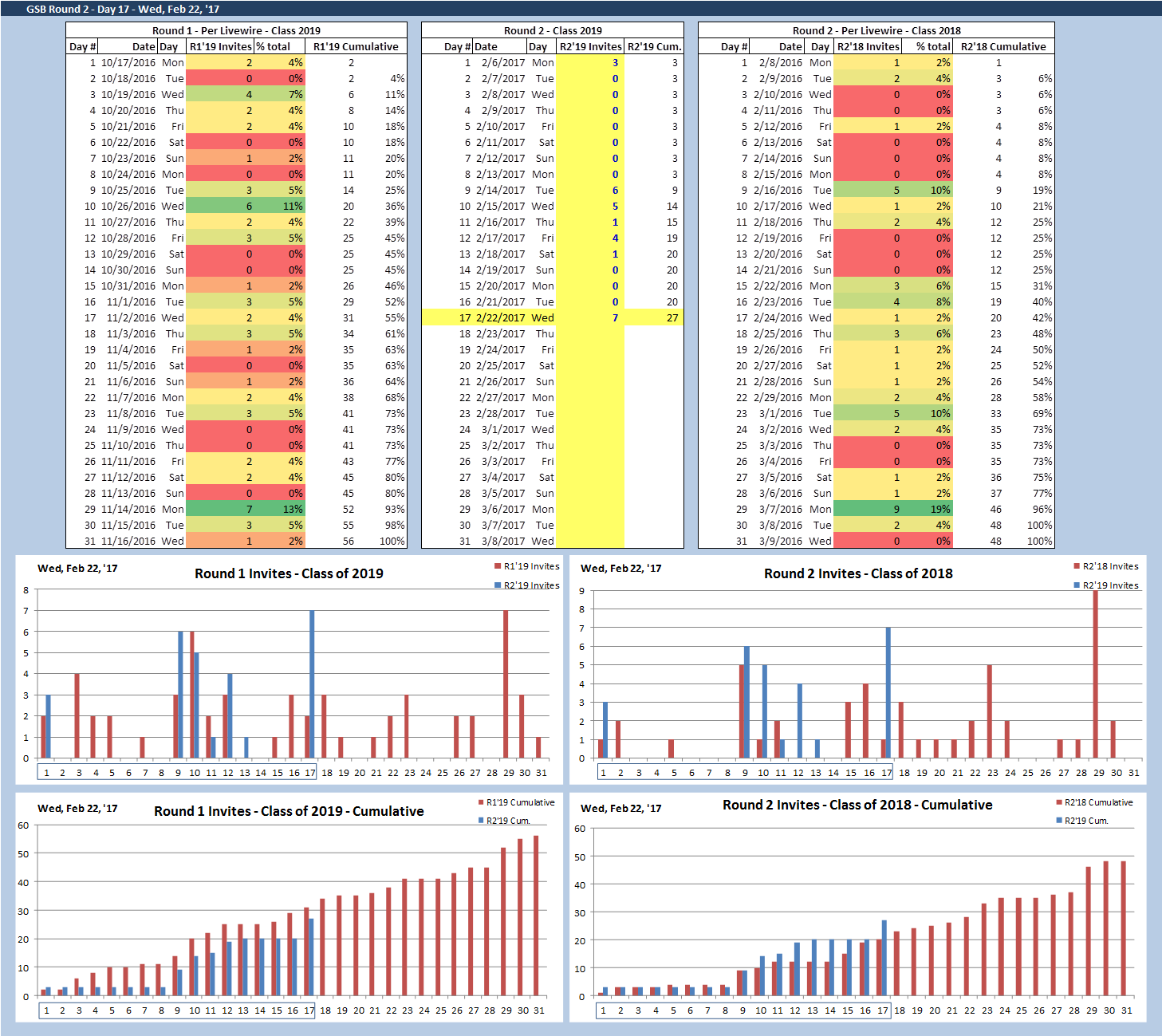The height and width of the screenshot is (1036, 1162).
Task: Click the R1'19 Cumulative column header
Action: [356, 46]
